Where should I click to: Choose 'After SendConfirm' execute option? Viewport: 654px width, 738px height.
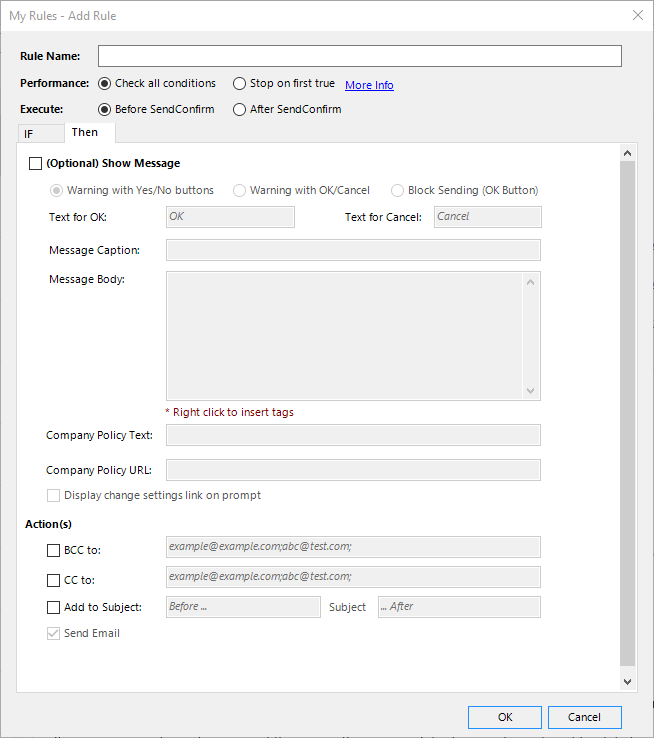[x=240, y=110]
